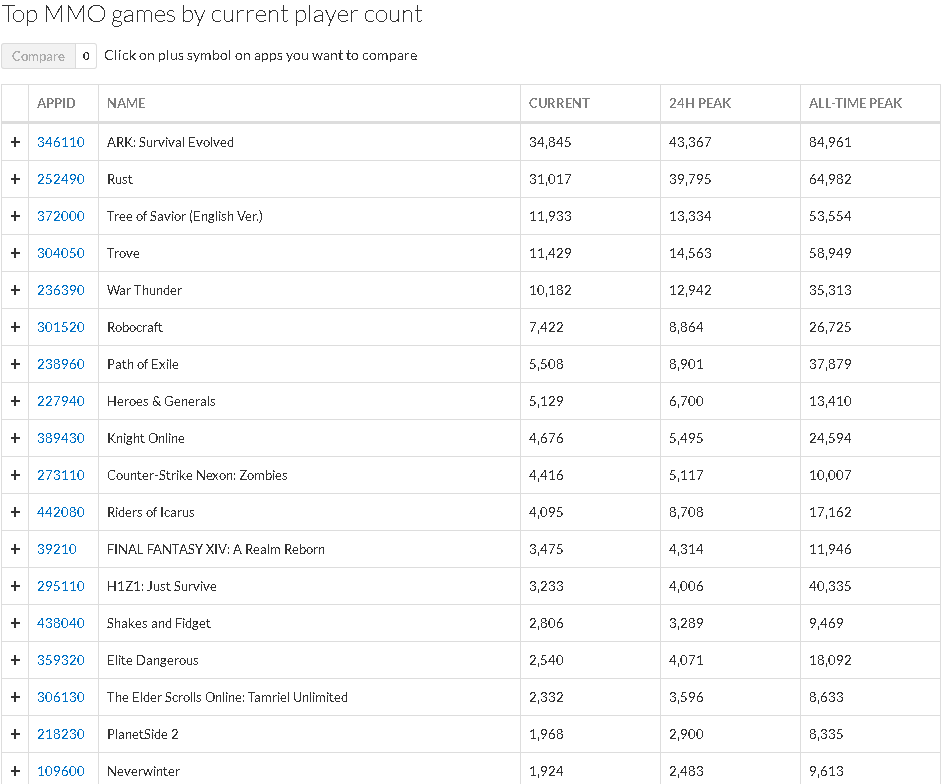The height and width of the screenshot is (784, 944).
Task: Click the APPID column header
Action: pos(56,103)
